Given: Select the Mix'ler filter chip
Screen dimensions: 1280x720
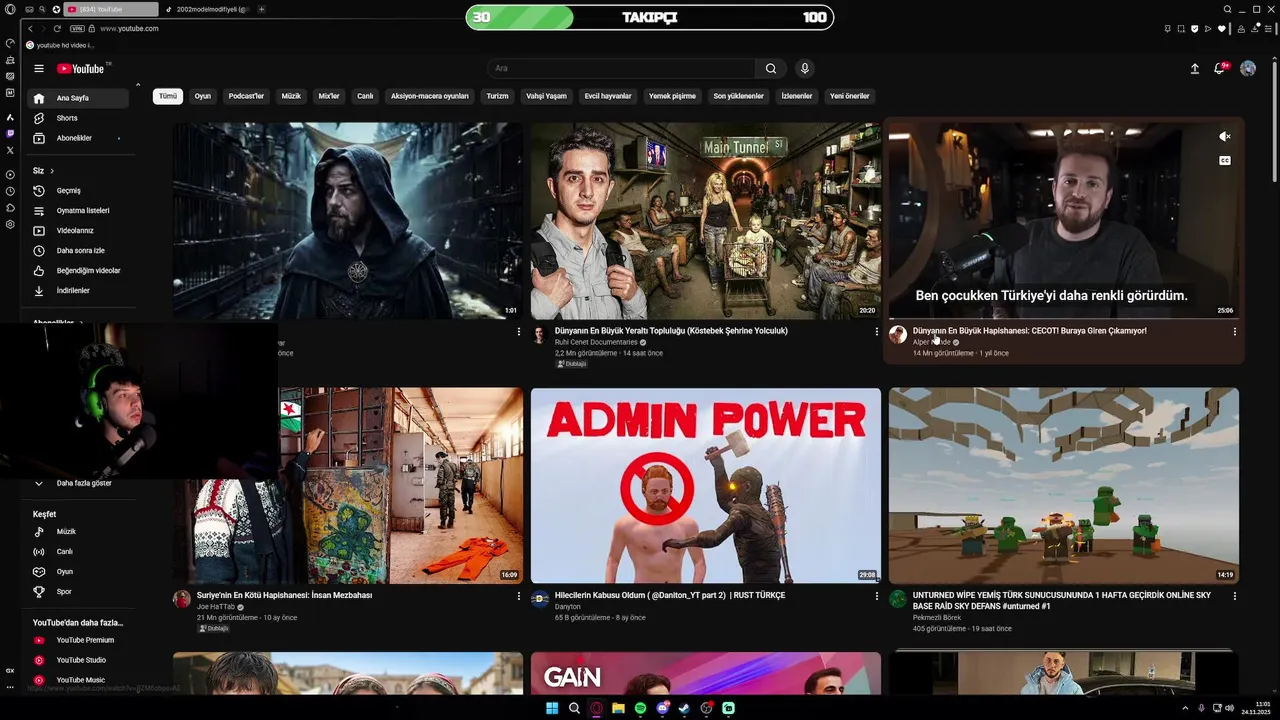Looking at the screenshot, I should (x=329, y=96).
